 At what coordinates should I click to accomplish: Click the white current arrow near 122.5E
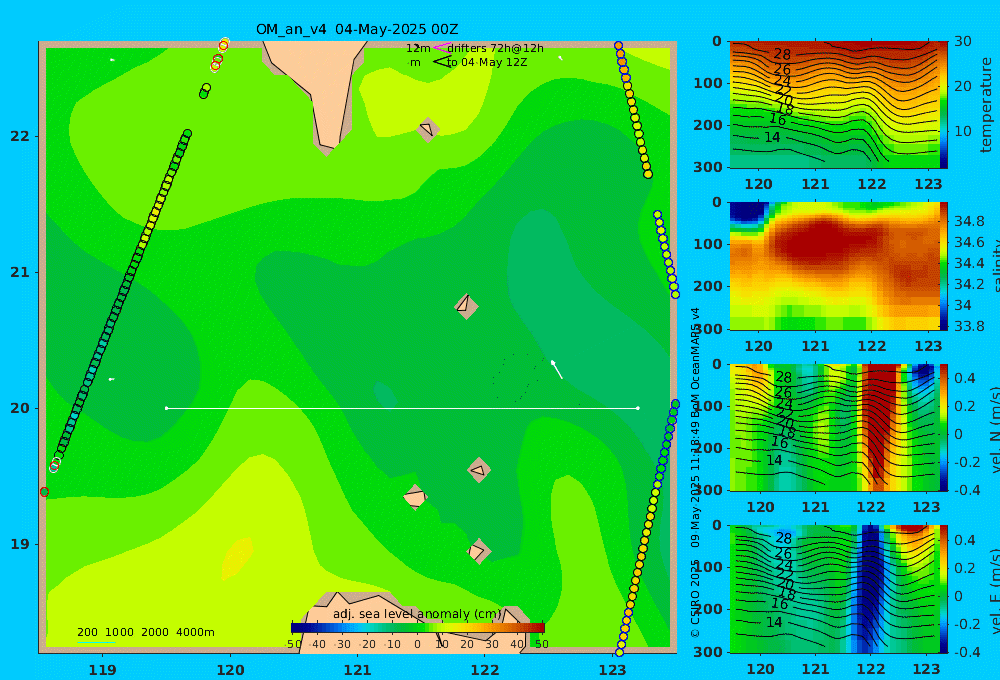pos(557,369)
